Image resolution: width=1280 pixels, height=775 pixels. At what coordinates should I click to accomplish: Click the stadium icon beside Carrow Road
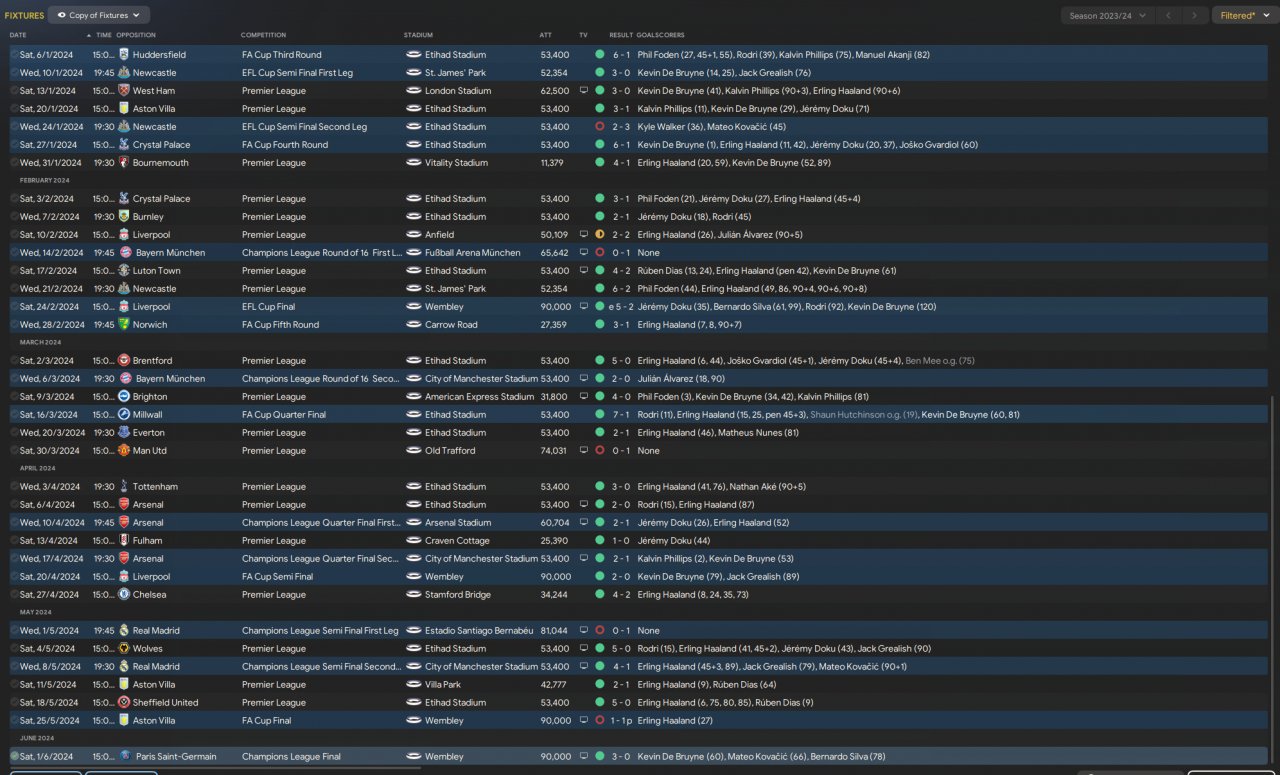tap(414, 325)
